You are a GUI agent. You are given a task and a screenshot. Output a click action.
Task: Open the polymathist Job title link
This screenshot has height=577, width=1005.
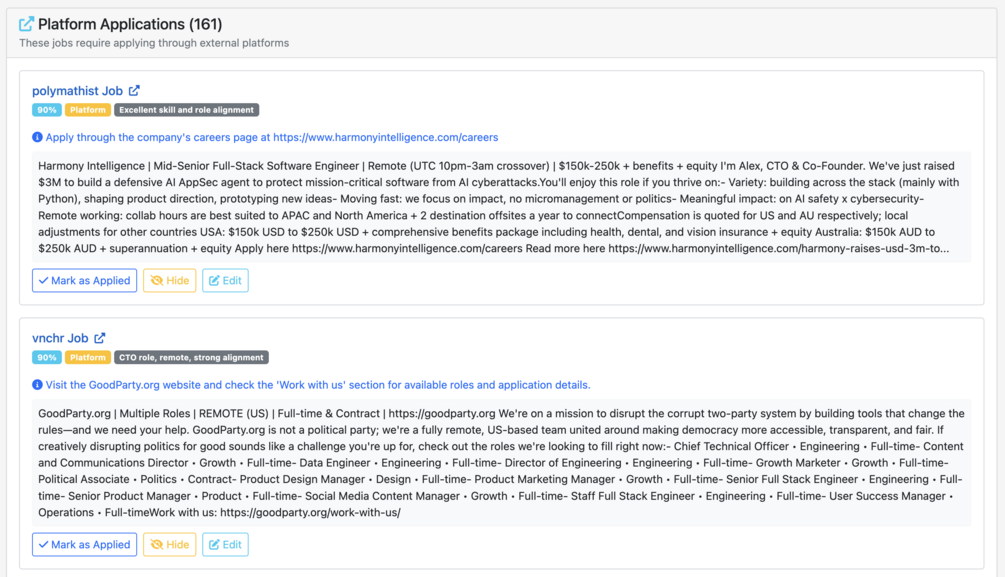[x=77, y=91]
